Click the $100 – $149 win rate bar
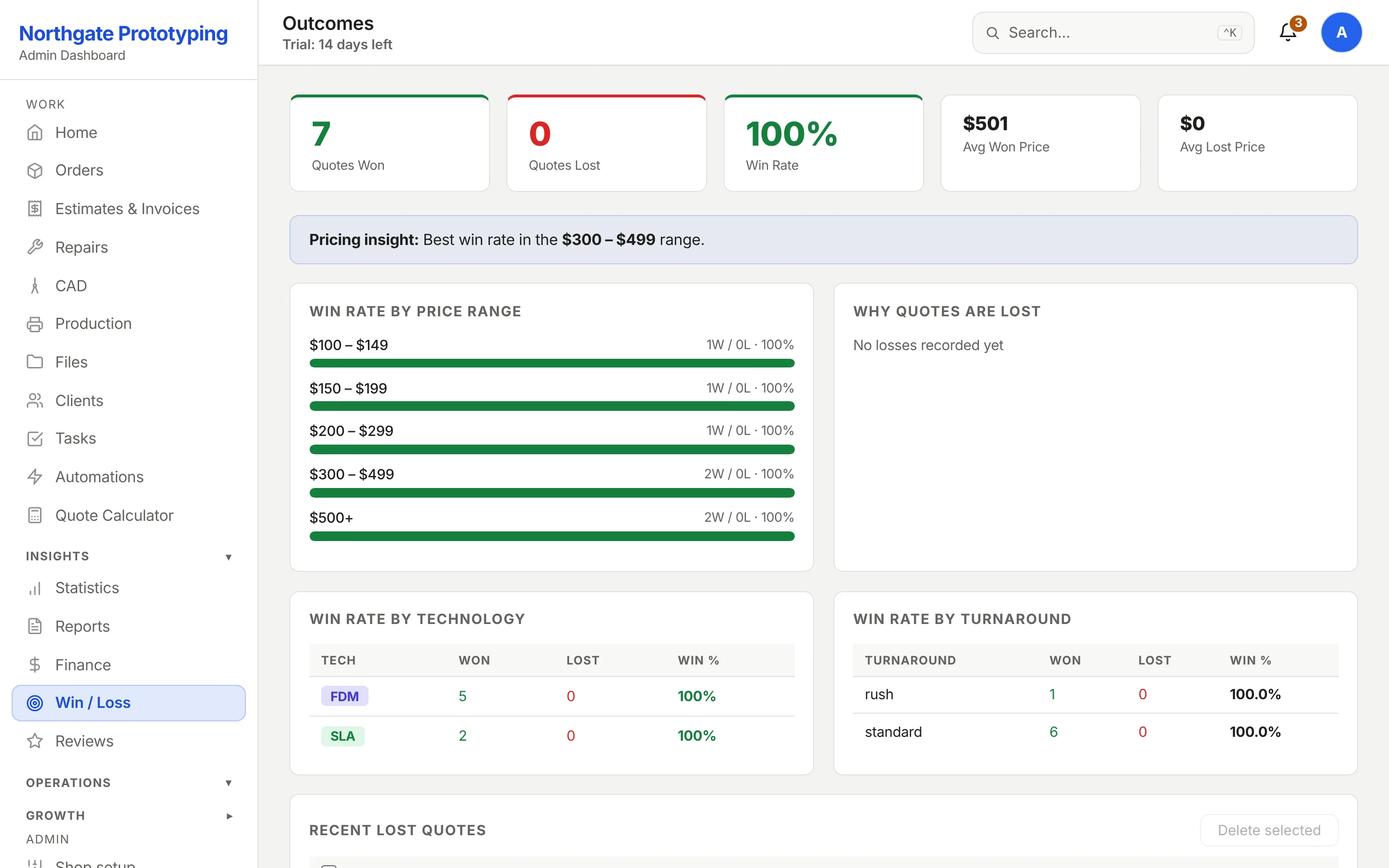Viewport: 1389px width, 868px height. [x=552, y=364]
